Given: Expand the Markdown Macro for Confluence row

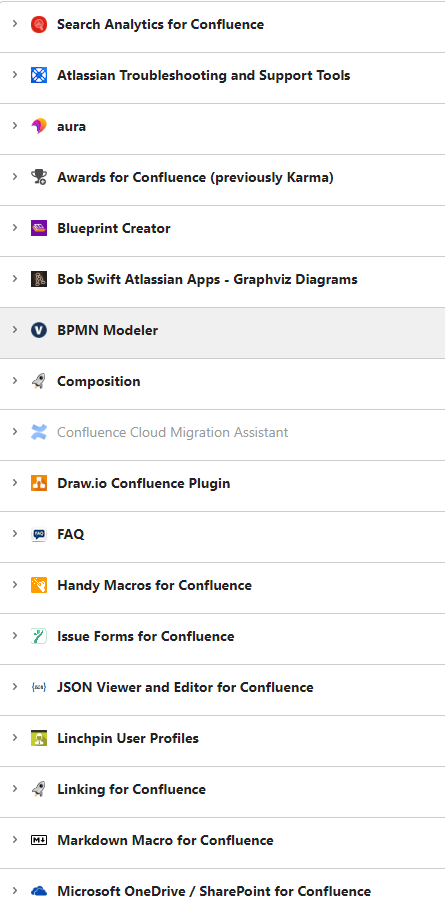Looking at the screenshot, I should (x=15, y=840).
